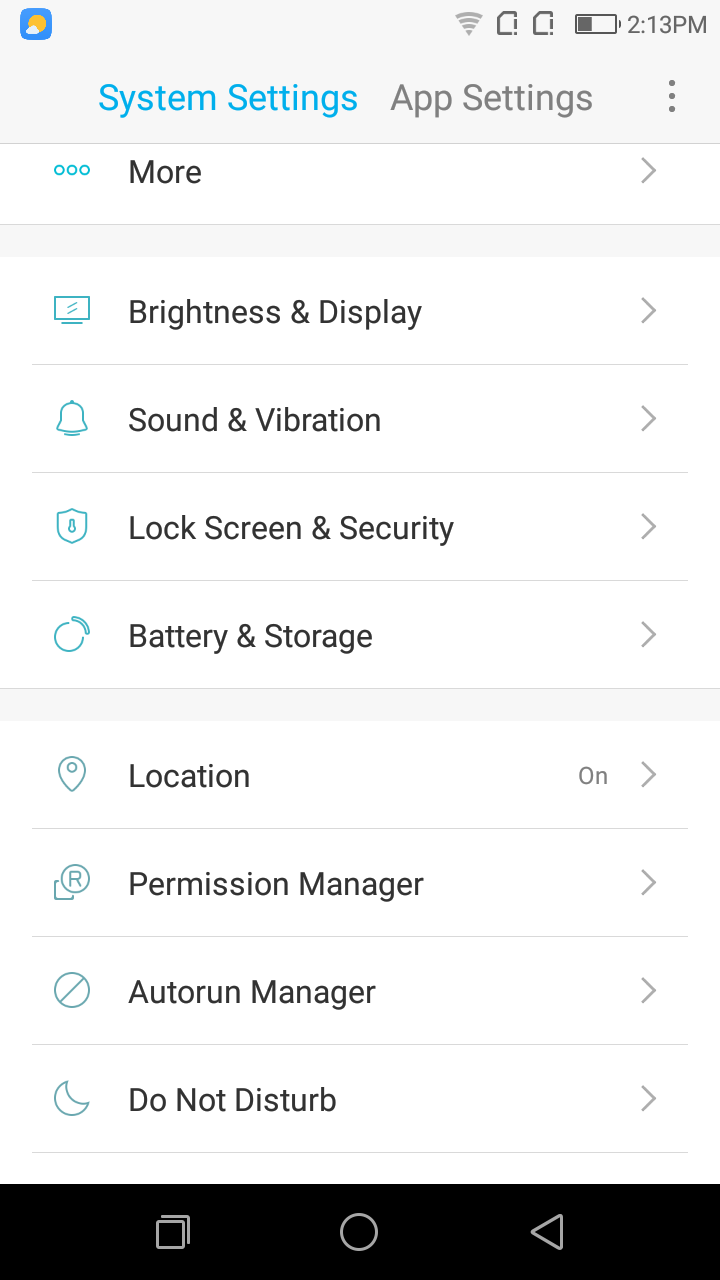Select the System Settings tab

click(x=228, y=98)
